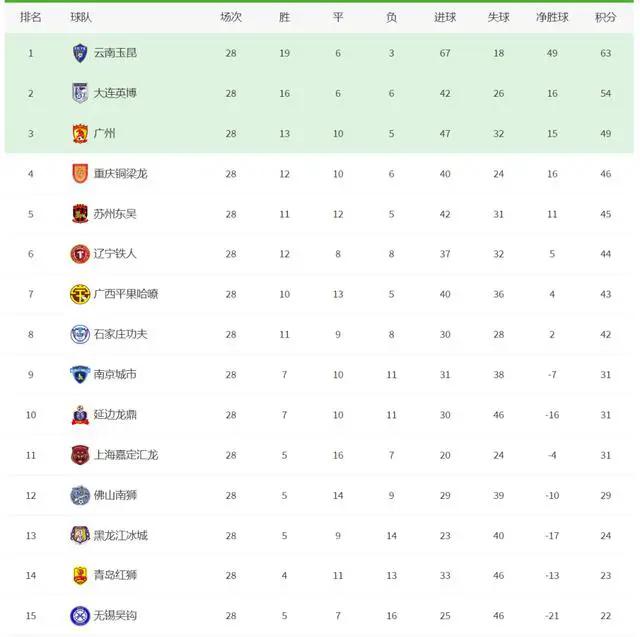The width and height of the screenshot is (640, 637).
Task: Click the 上海嘉定汇龙 team name
Action: 126,455
